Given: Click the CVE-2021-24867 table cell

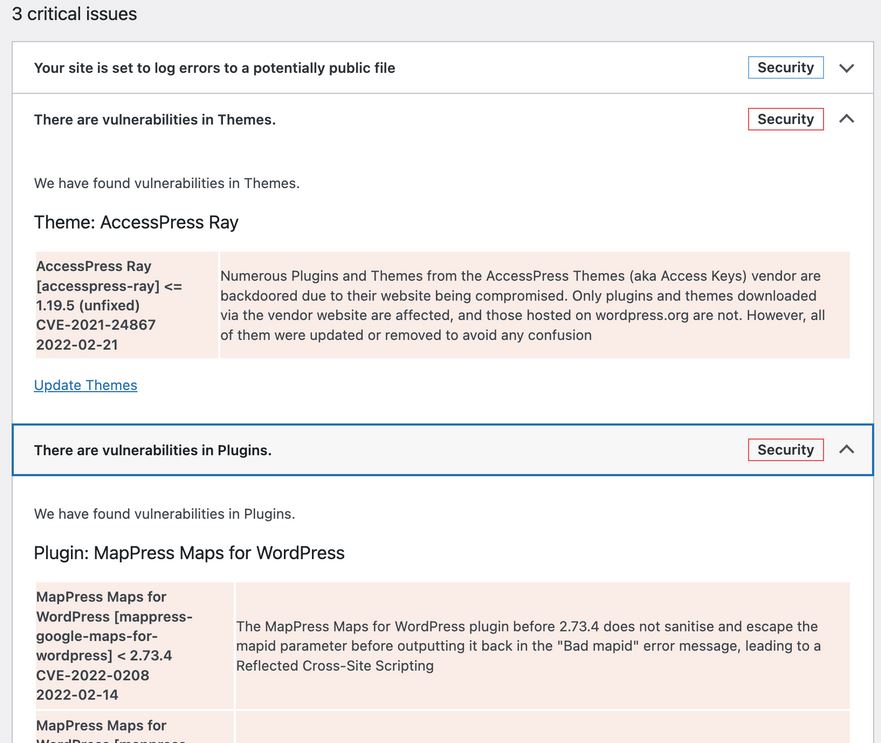Looking at the screenshot, I should (127, 305).
